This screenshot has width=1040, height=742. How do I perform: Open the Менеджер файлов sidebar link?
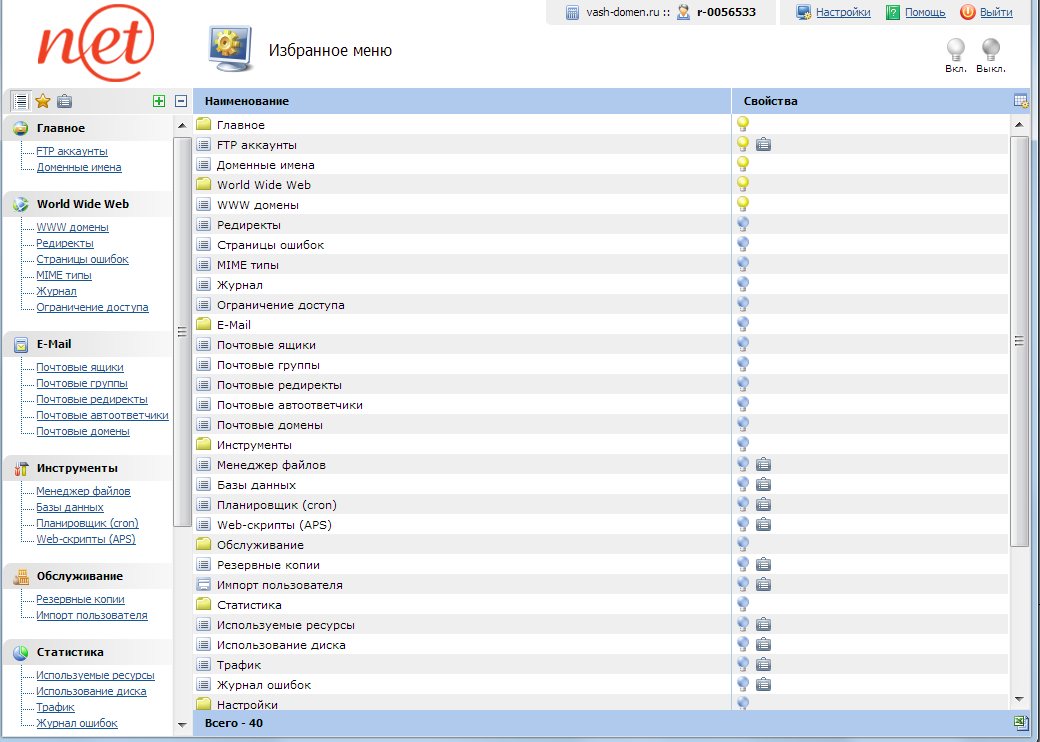click(83, 491)
